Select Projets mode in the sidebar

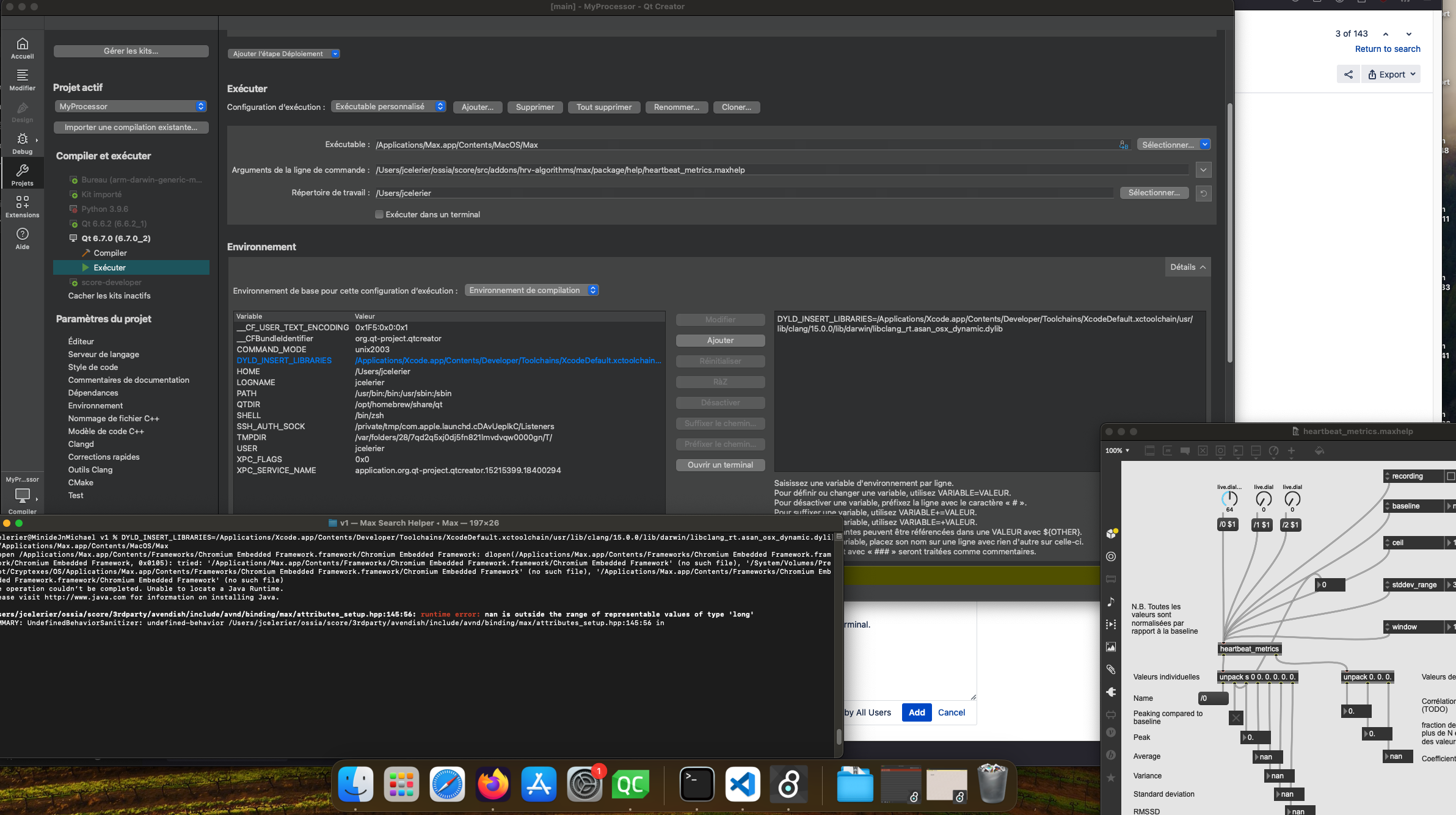pyautogui.click(x=22, y=175)
